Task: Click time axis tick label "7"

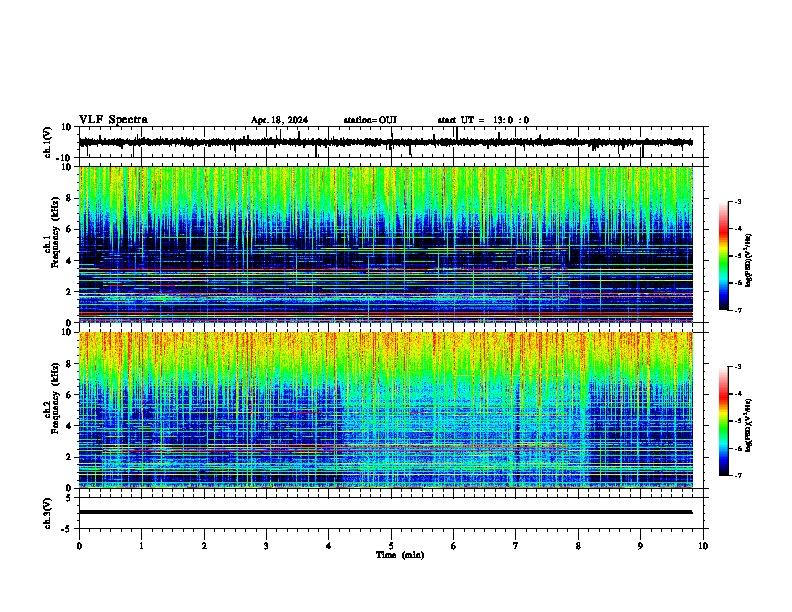Action: pos(516,546)
